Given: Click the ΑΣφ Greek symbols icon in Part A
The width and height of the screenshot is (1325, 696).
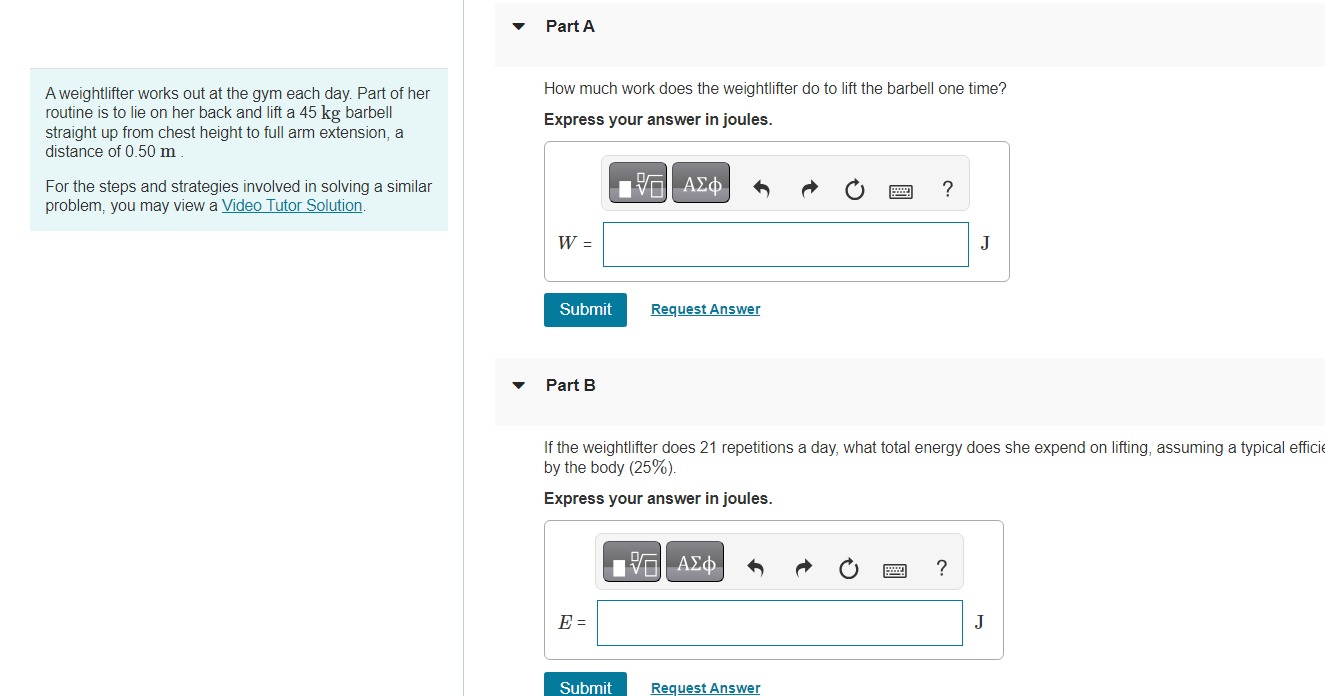Looking at the screenshot, I should (700, 183).
